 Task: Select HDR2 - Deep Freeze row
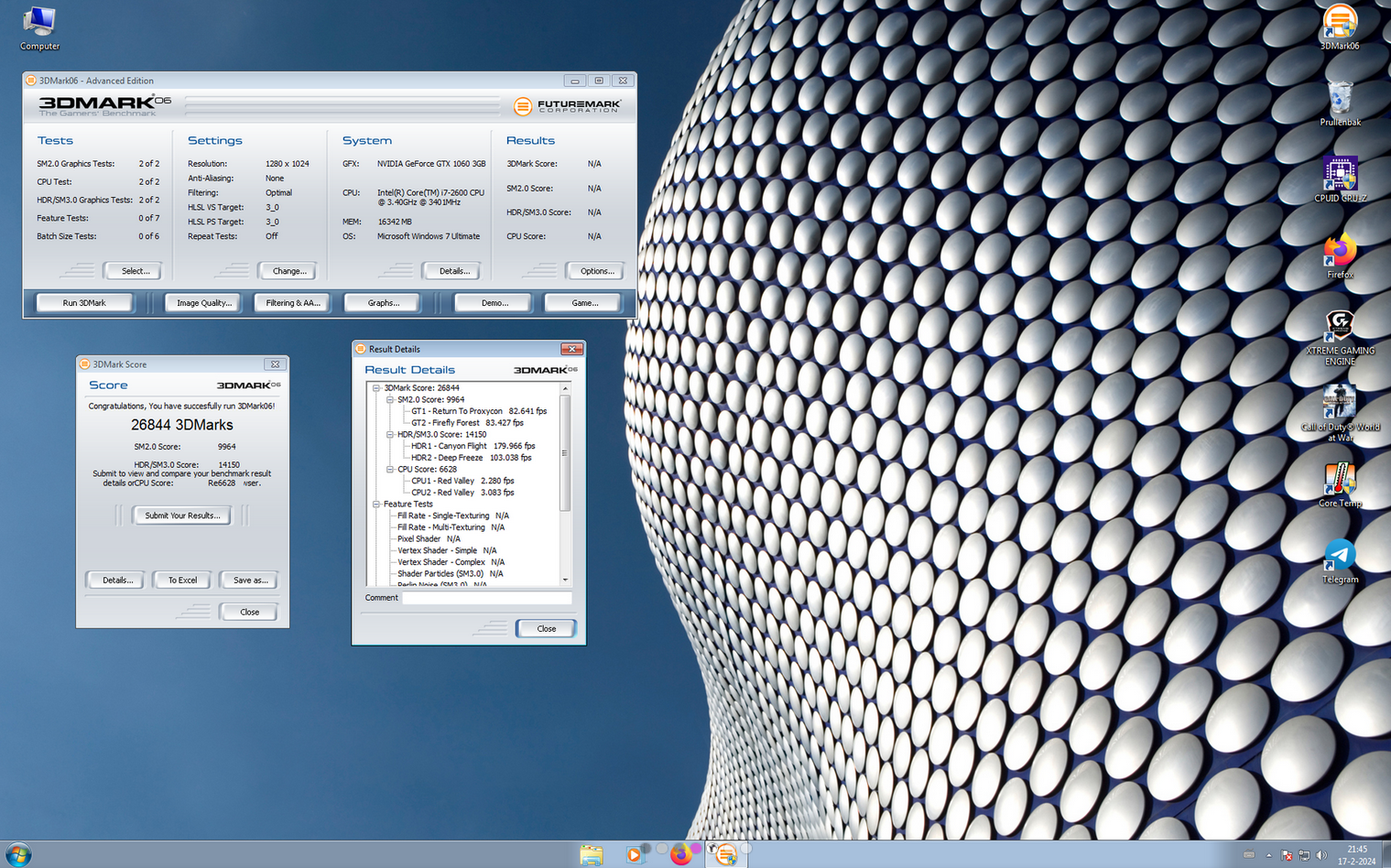pyautogui.click(x=471, y=458)
